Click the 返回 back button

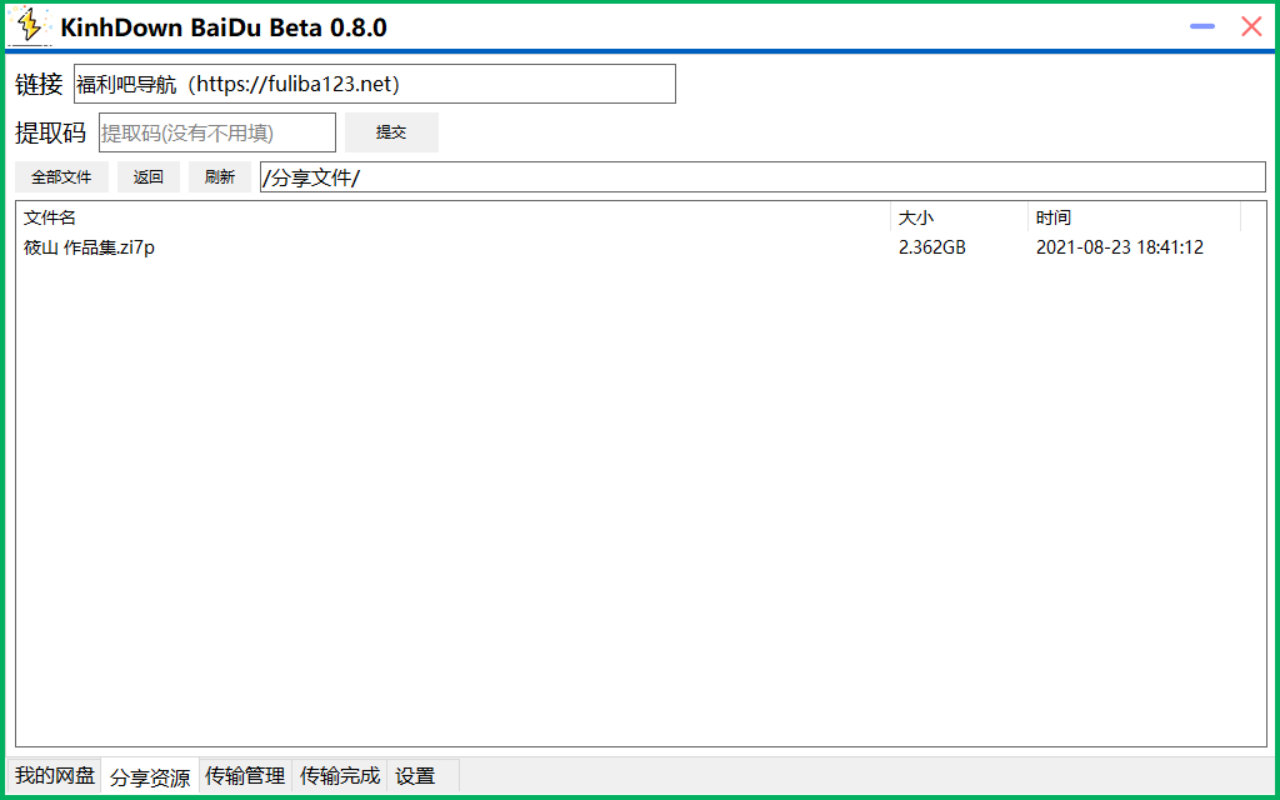tap(148, 176)
